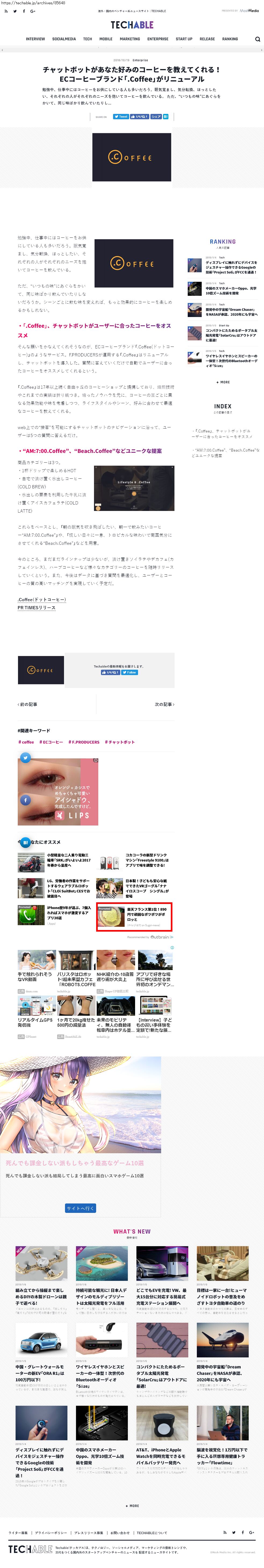The image size is (264, 1568).
Task: Go to MOBILE section in navigation
Action: 106,39
